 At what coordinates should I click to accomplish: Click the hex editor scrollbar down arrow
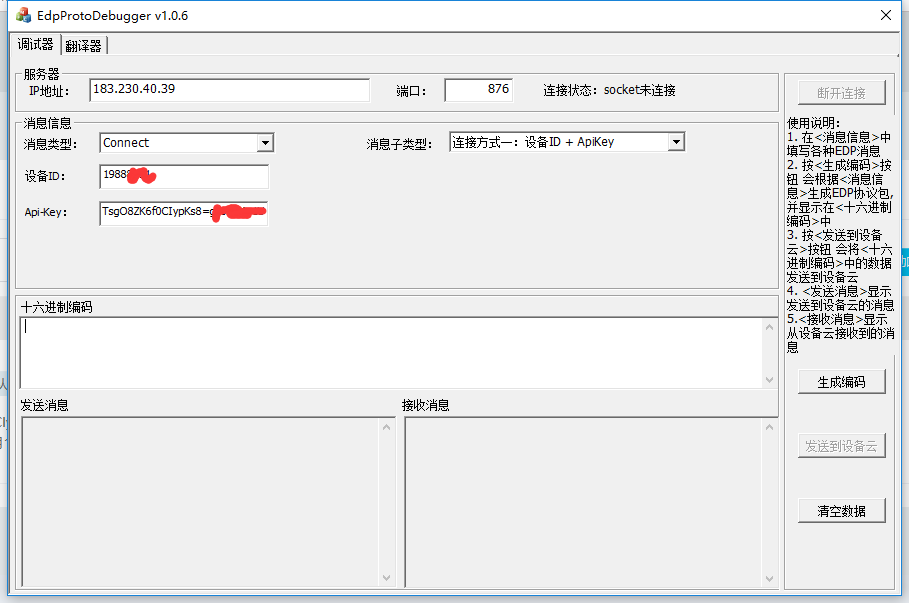coord(769,380)
